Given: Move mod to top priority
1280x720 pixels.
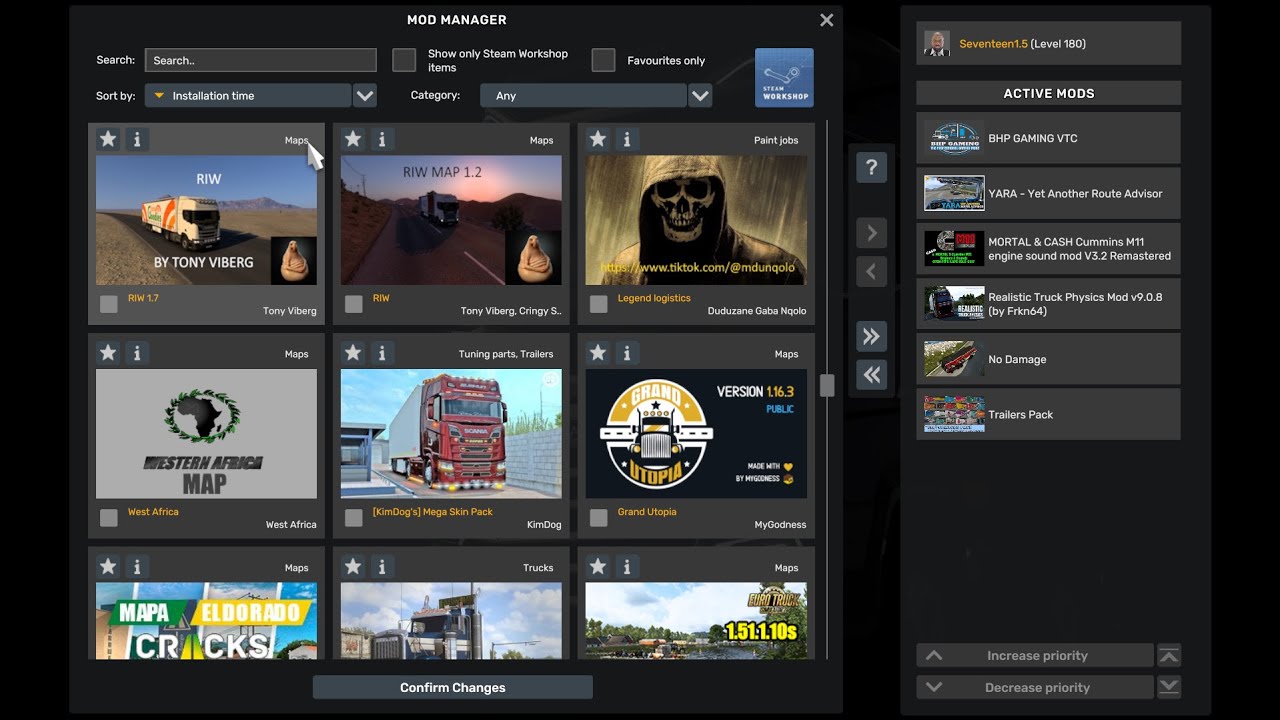Looking at the screenshot, I should coord(1169,656).
